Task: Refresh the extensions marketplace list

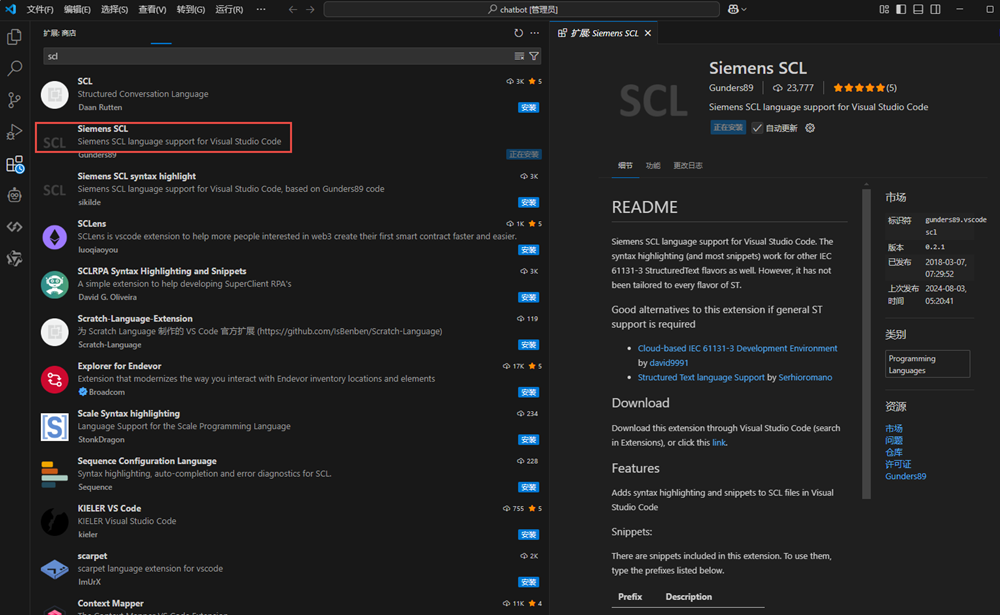Action: [x=518, y=33]
